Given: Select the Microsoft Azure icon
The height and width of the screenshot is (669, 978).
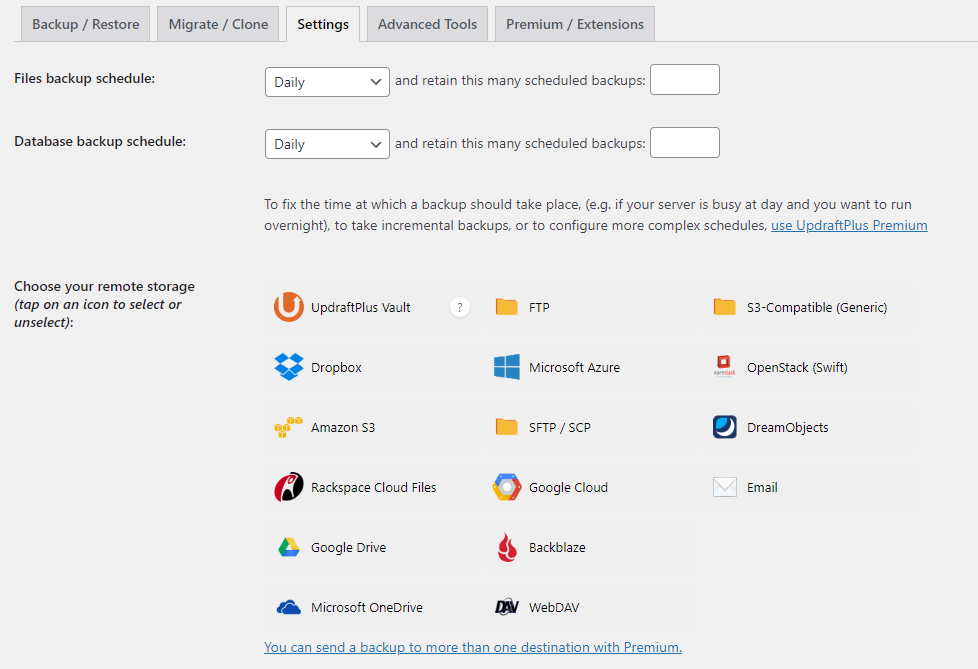Looking at the screenshot, I should click(x=506, y=367).
